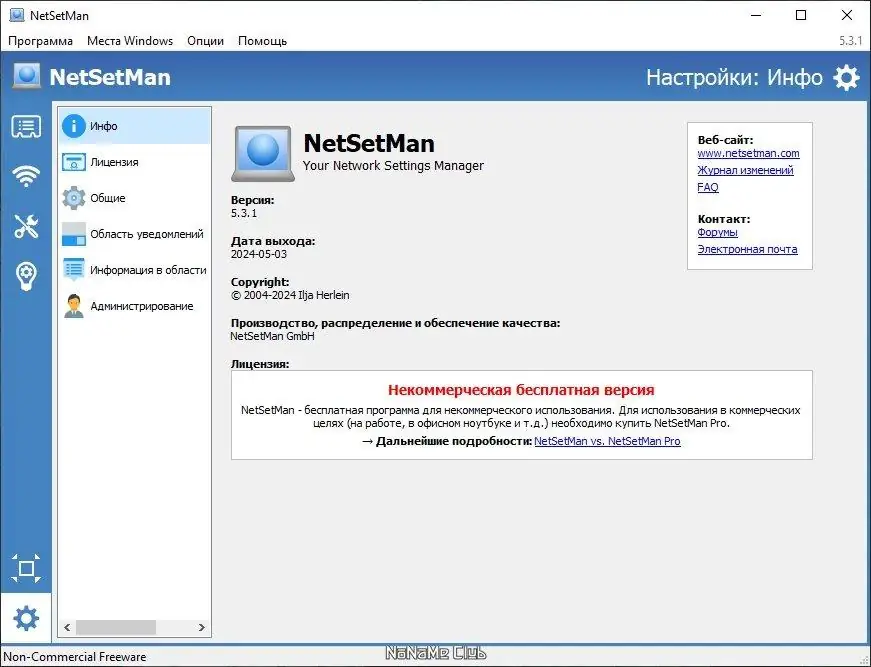This screenshot has height=667, width=871.
Task: Open the www.netsetman.com website link
Action: click(x=748, y=153)
